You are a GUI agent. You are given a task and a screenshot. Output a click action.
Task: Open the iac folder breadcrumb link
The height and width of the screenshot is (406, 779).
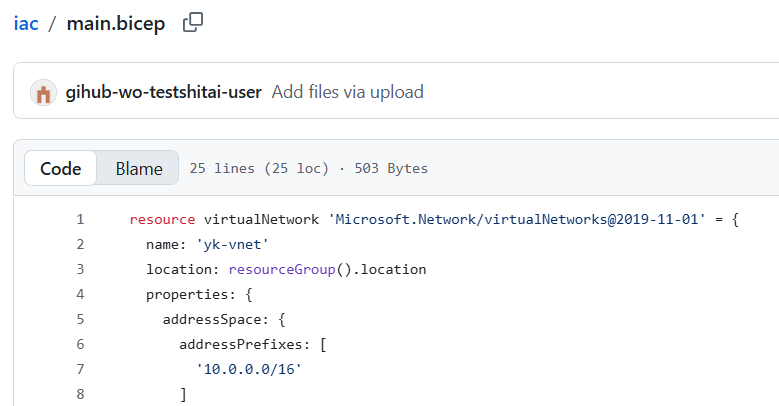click(26, 23)
